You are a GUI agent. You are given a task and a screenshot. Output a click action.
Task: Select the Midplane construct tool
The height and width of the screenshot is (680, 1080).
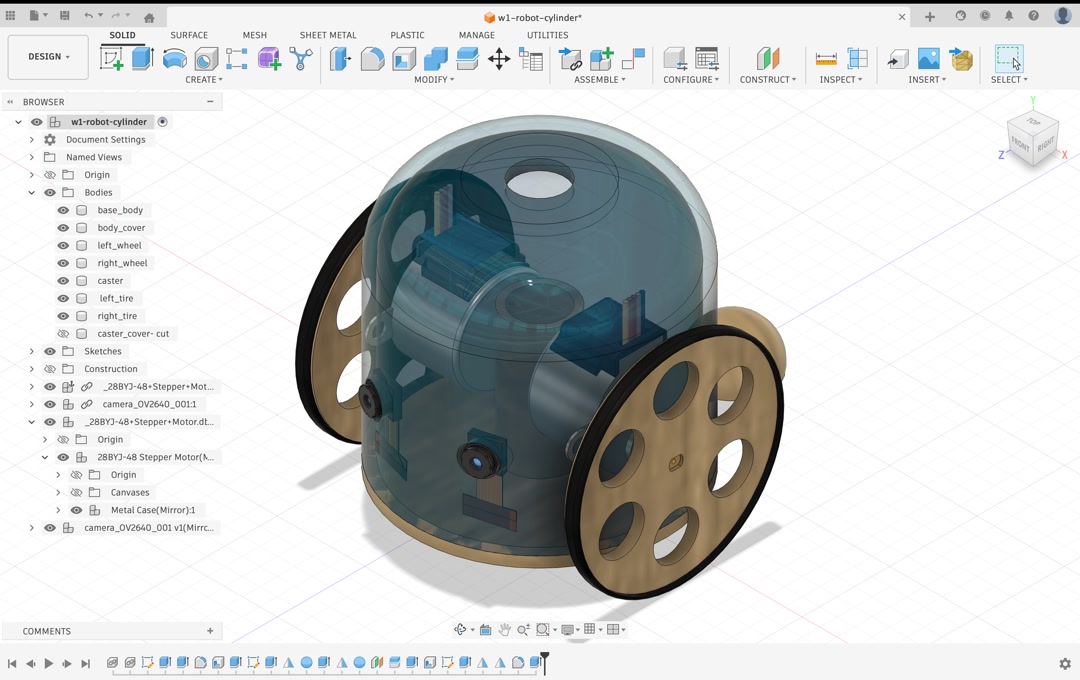tap(767, 59)
